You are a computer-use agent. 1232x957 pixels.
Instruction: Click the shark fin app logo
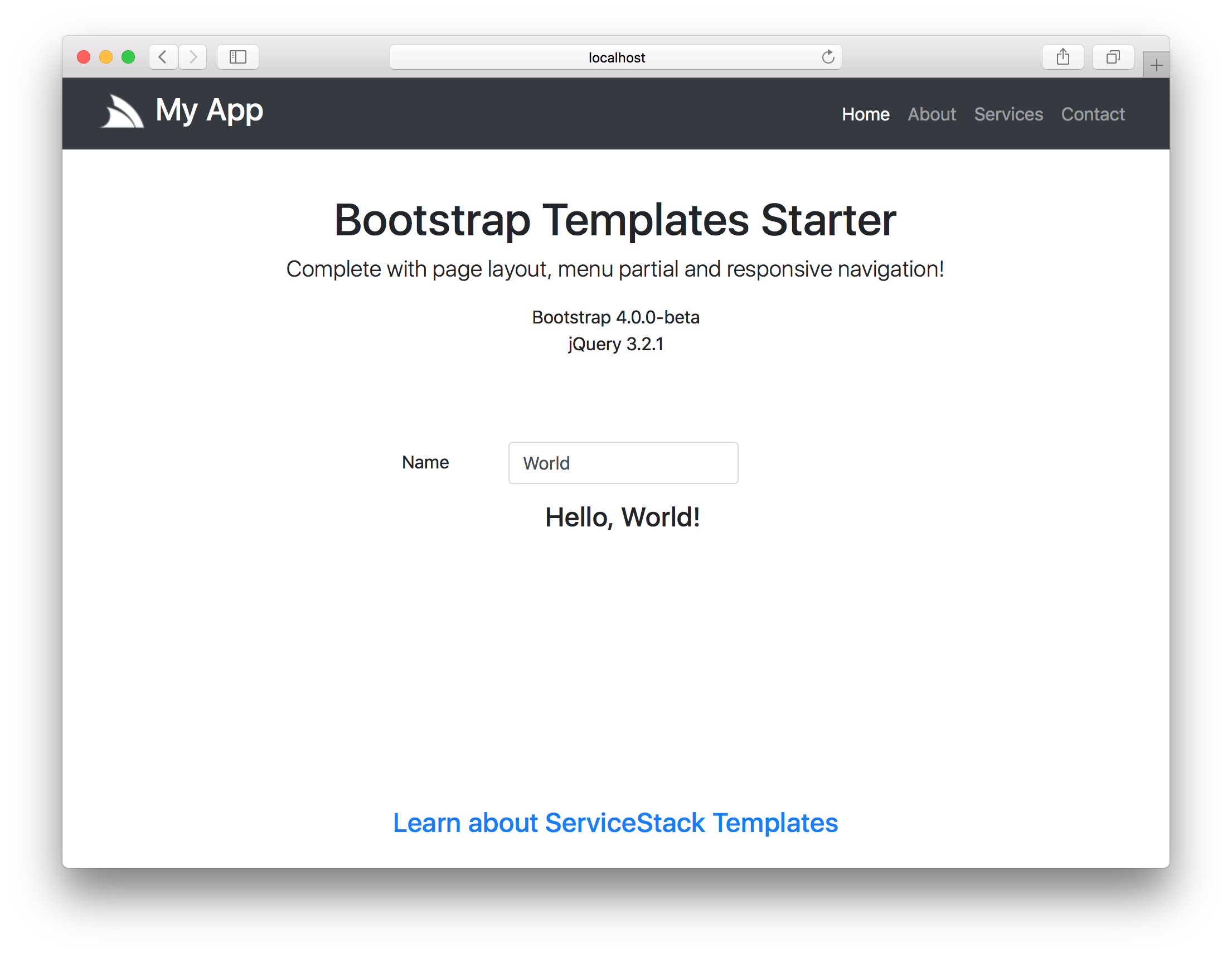pyautogui.click(x=123, y=112)
